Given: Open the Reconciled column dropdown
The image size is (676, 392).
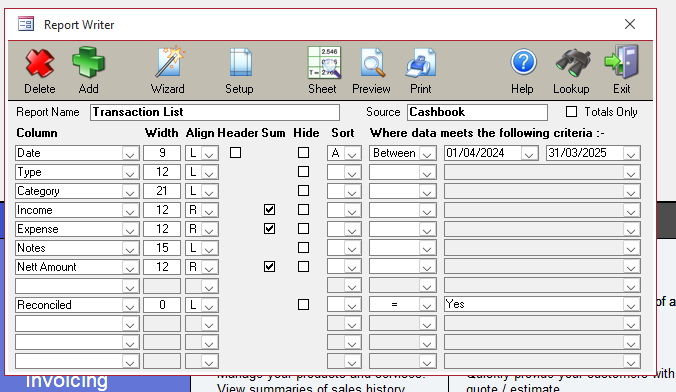Looking at the screenshot, I should 130,305.
